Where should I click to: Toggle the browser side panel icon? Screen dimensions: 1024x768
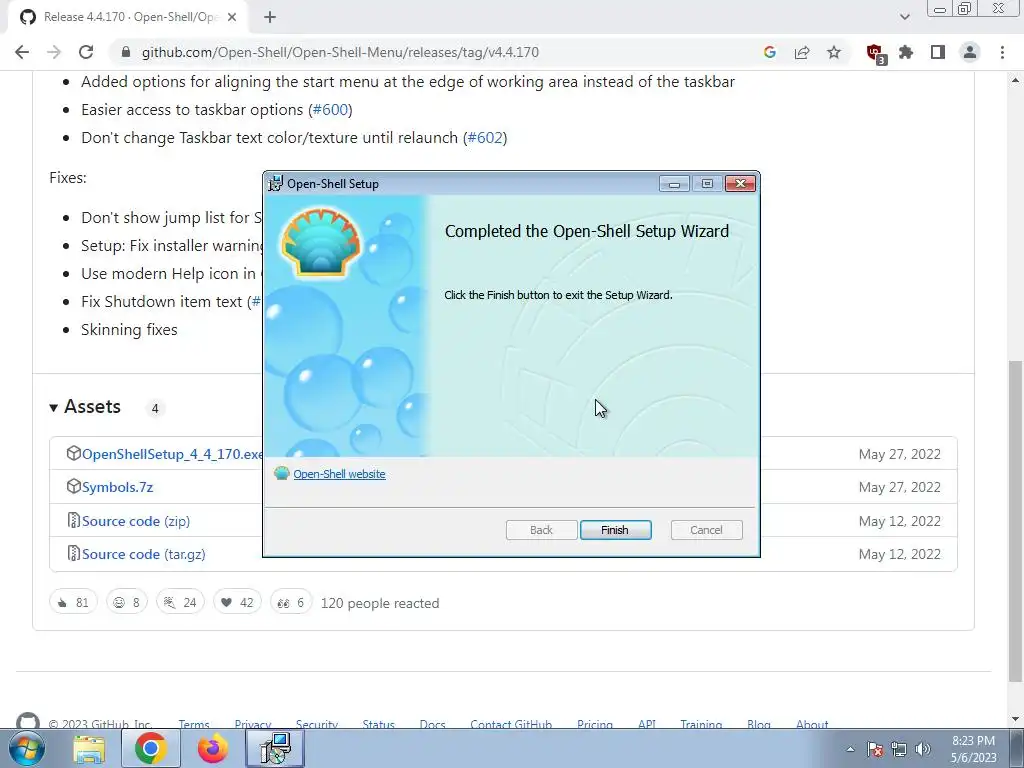pos(938,52)
